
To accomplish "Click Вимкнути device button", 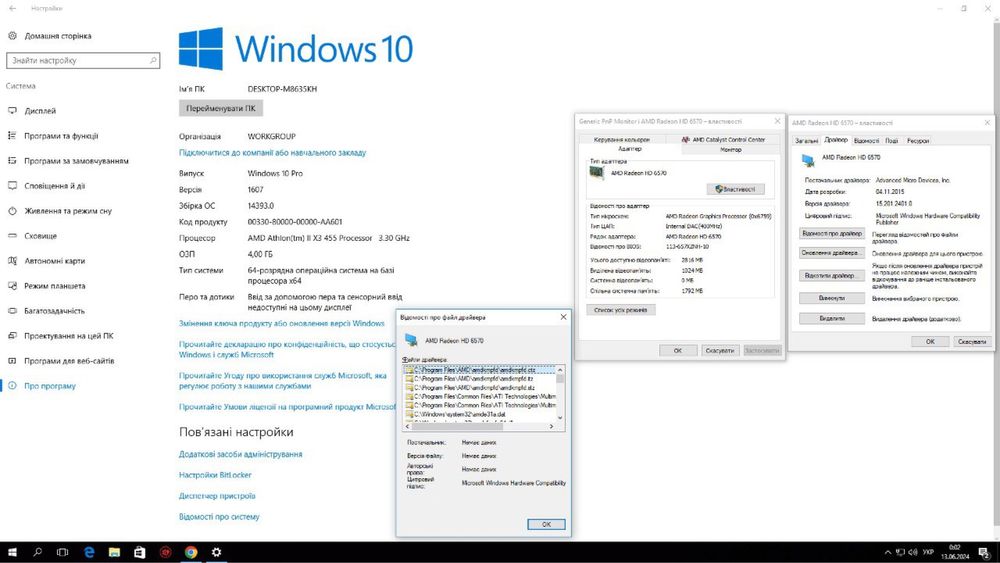I will [x=832, y=298].
